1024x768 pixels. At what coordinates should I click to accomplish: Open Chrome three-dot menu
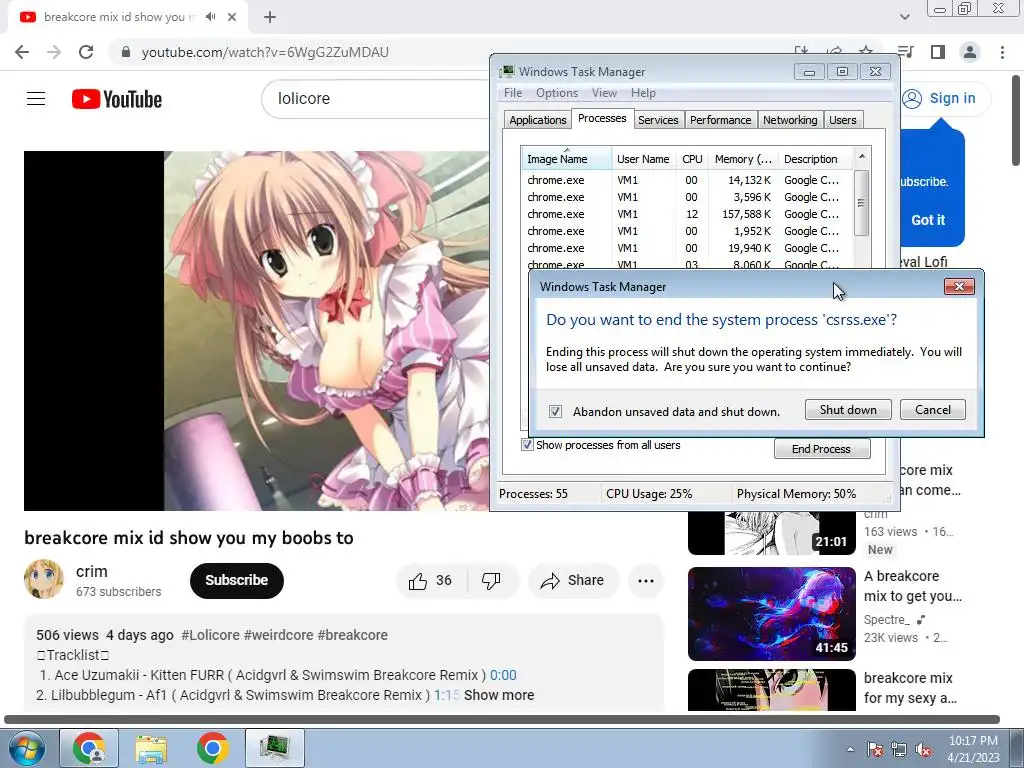(1002, 52)
